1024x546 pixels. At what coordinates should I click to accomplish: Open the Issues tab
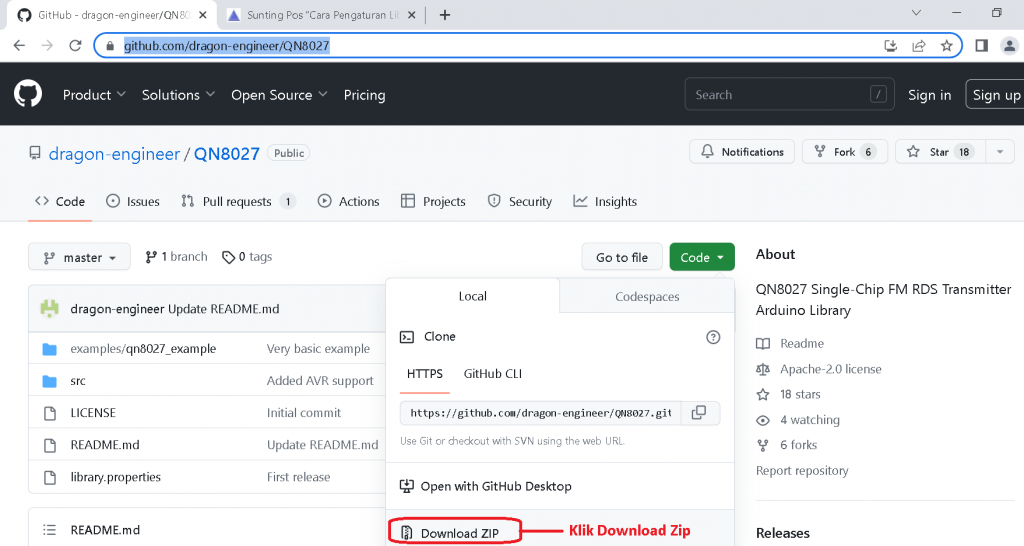coord(133,201)
